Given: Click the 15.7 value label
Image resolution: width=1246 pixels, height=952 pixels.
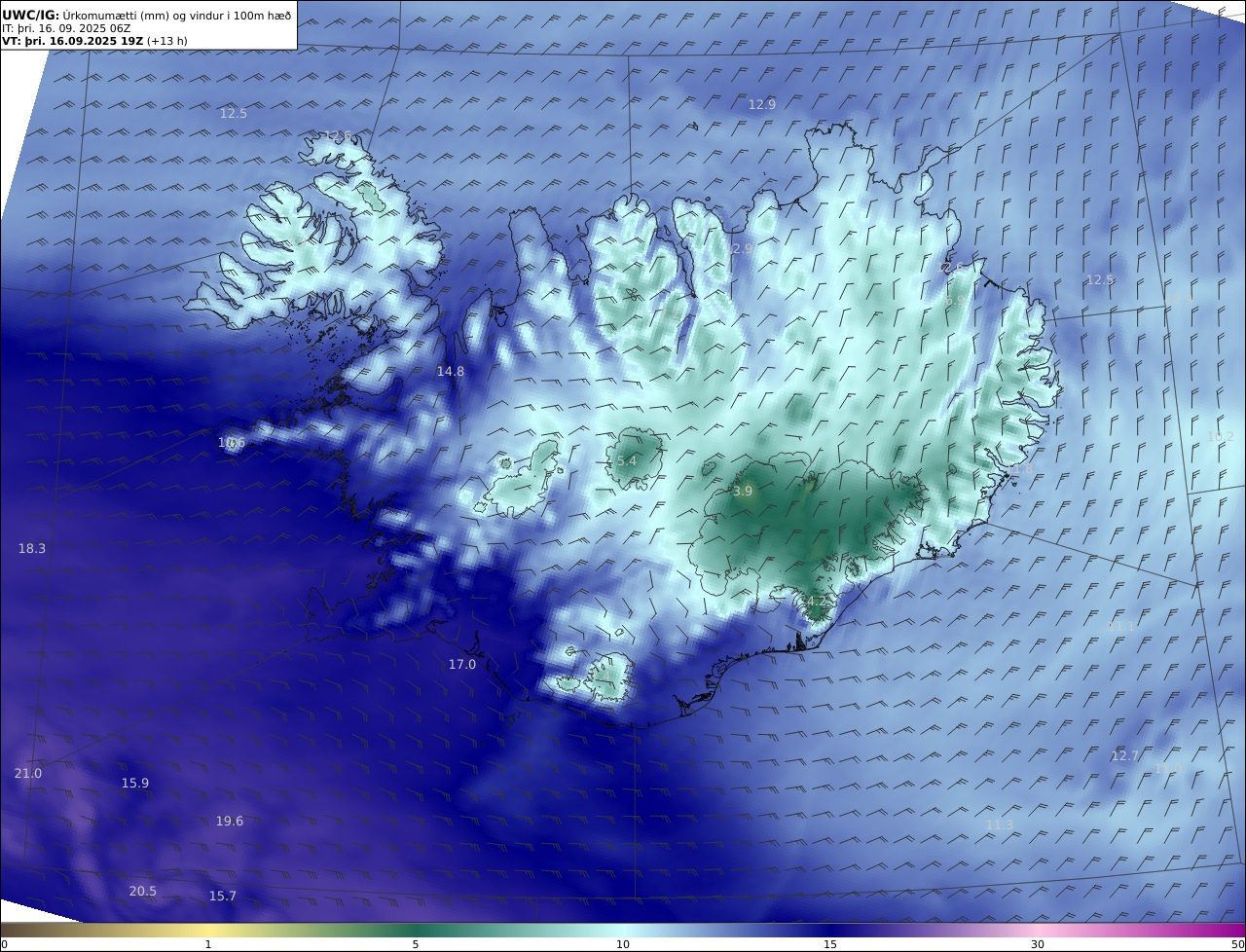Looking at the screenshot, I should tap(223, 896).
